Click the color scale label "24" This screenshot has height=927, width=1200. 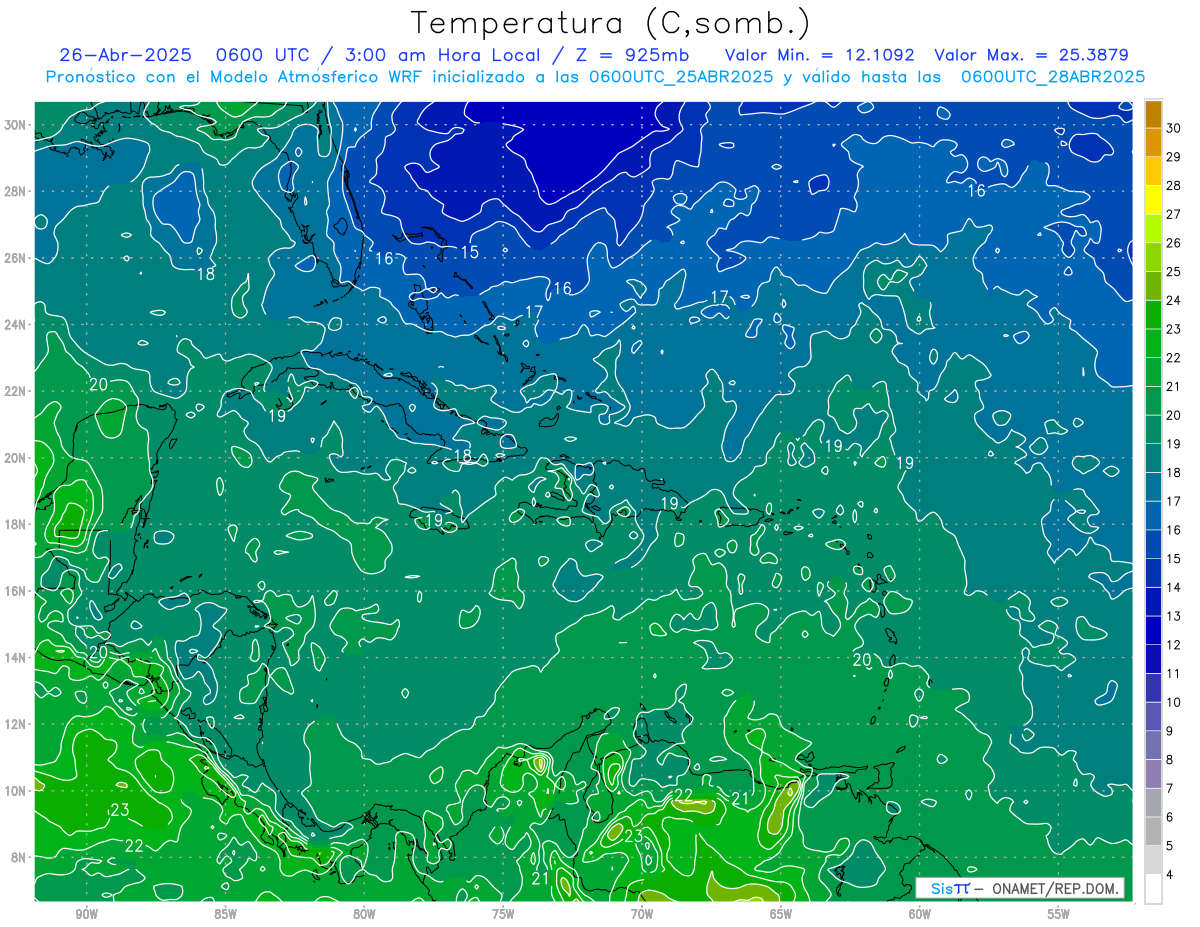coord(1174,300)
